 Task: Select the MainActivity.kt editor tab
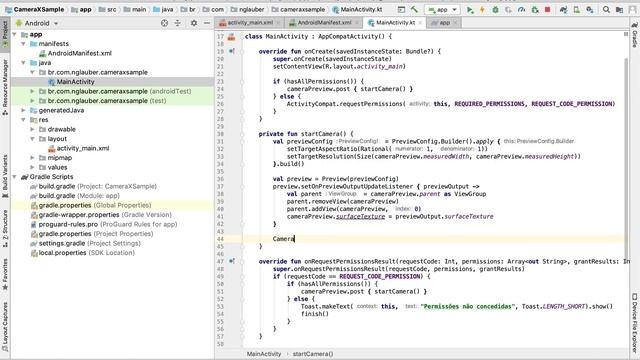[x=395, y=23]
